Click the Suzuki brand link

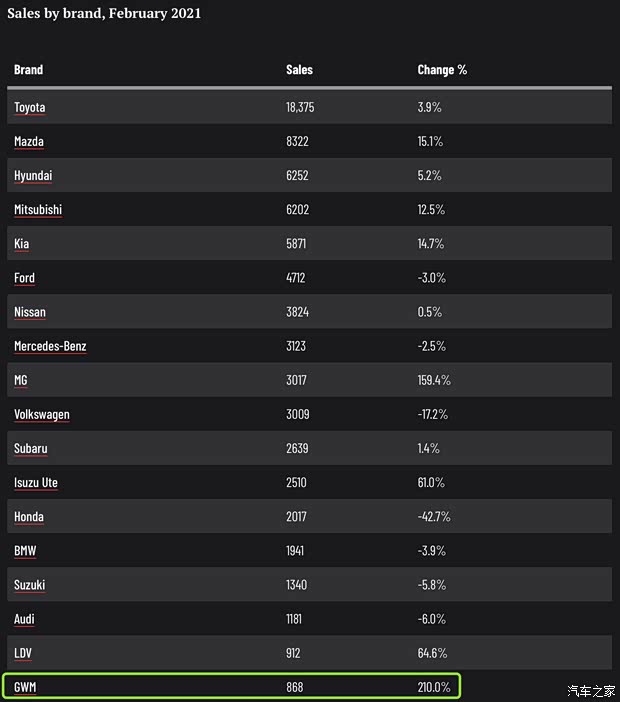[x=30, y=585]
